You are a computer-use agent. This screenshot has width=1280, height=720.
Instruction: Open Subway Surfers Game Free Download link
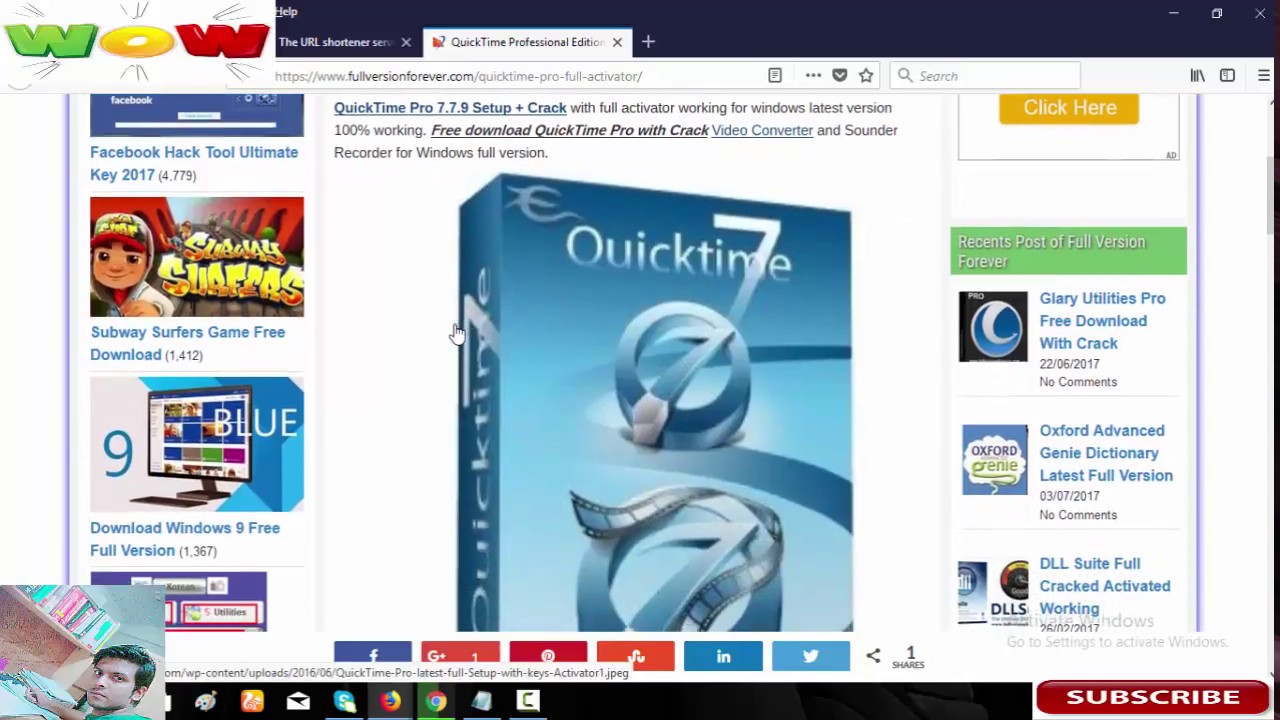pos(188,343)
